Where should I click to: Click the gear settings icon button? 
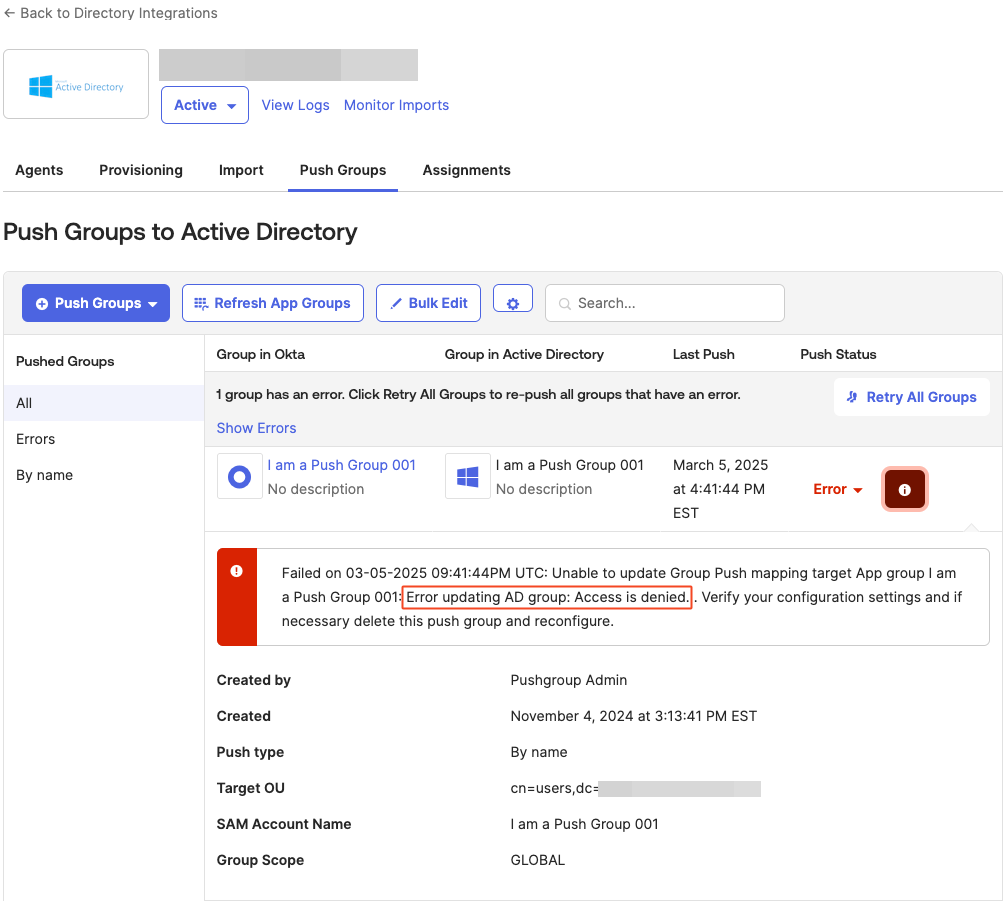tap(513, 303)
